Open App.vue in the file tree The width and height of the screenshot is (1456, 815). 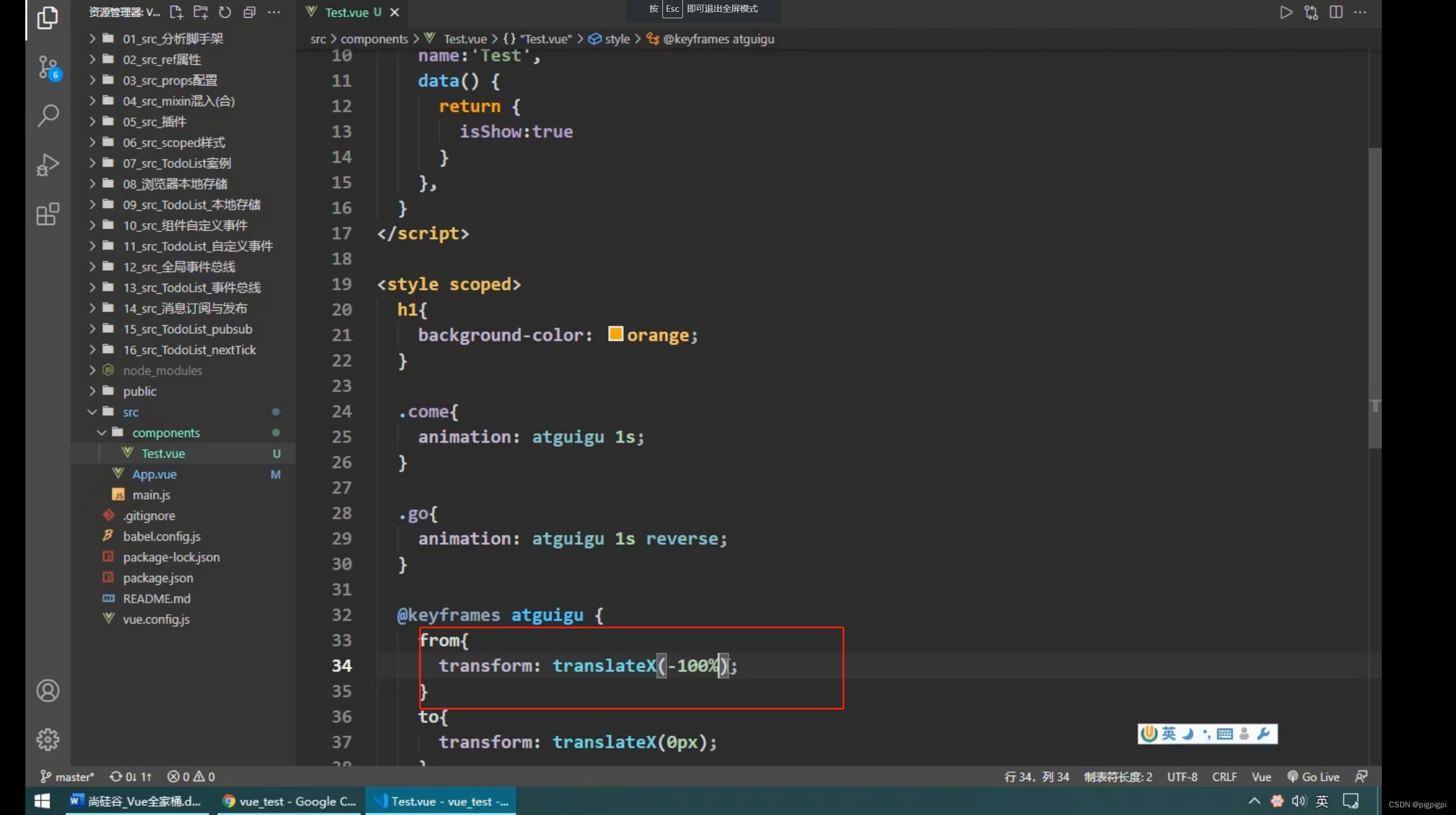coord(183,474)
